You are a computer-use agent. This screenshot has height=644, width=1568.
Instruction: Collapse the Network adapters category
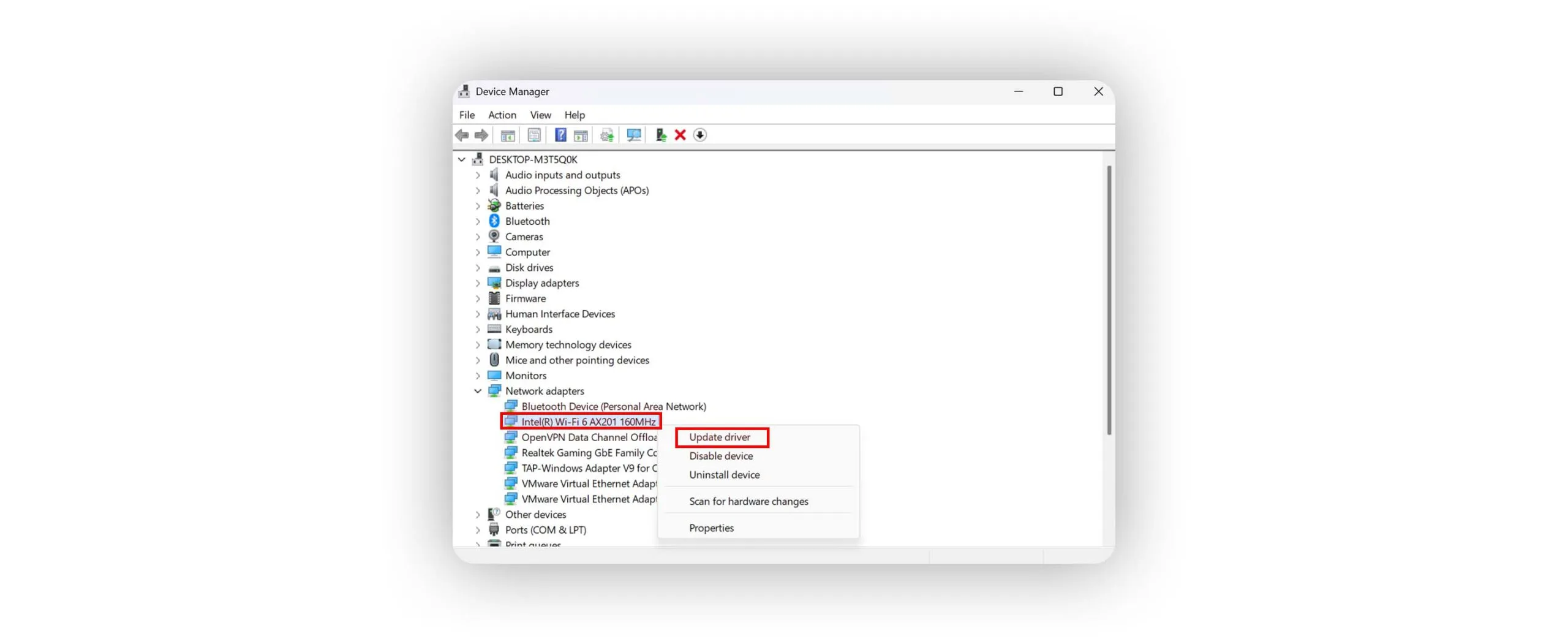tap(478, 391)
